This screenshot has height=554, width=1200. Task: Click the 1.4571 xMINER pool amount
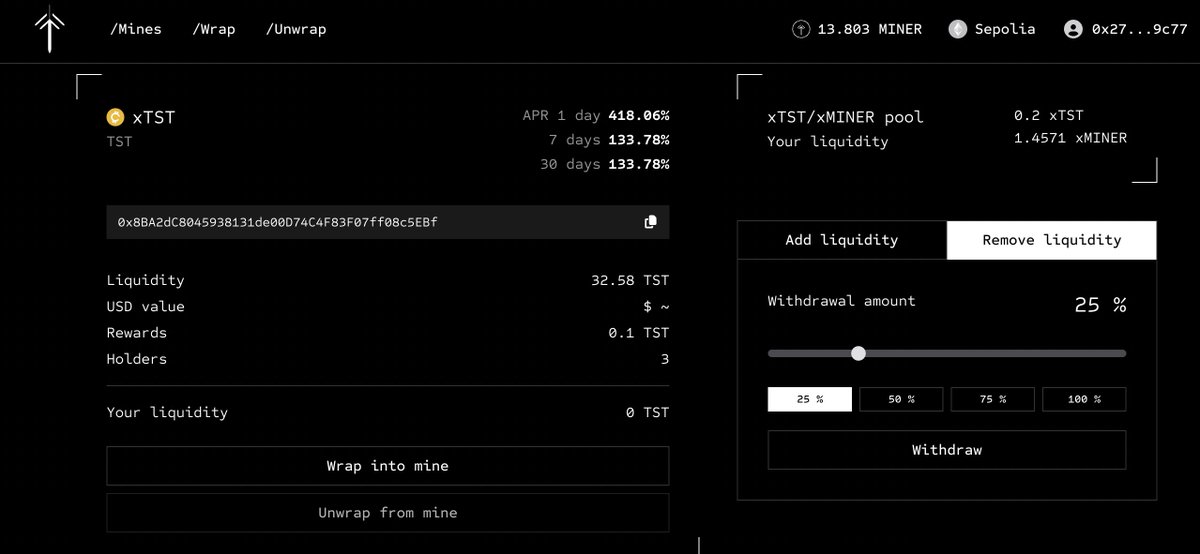click(x=1071, y=138)
